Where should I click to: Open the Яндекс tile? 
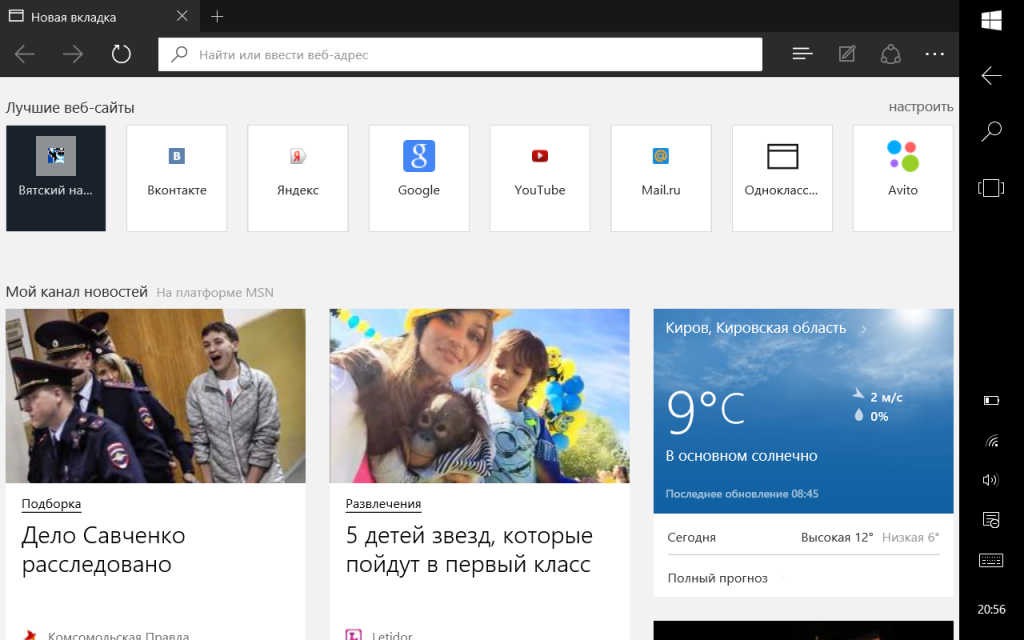pyautogui.click(x=298, y=178)
